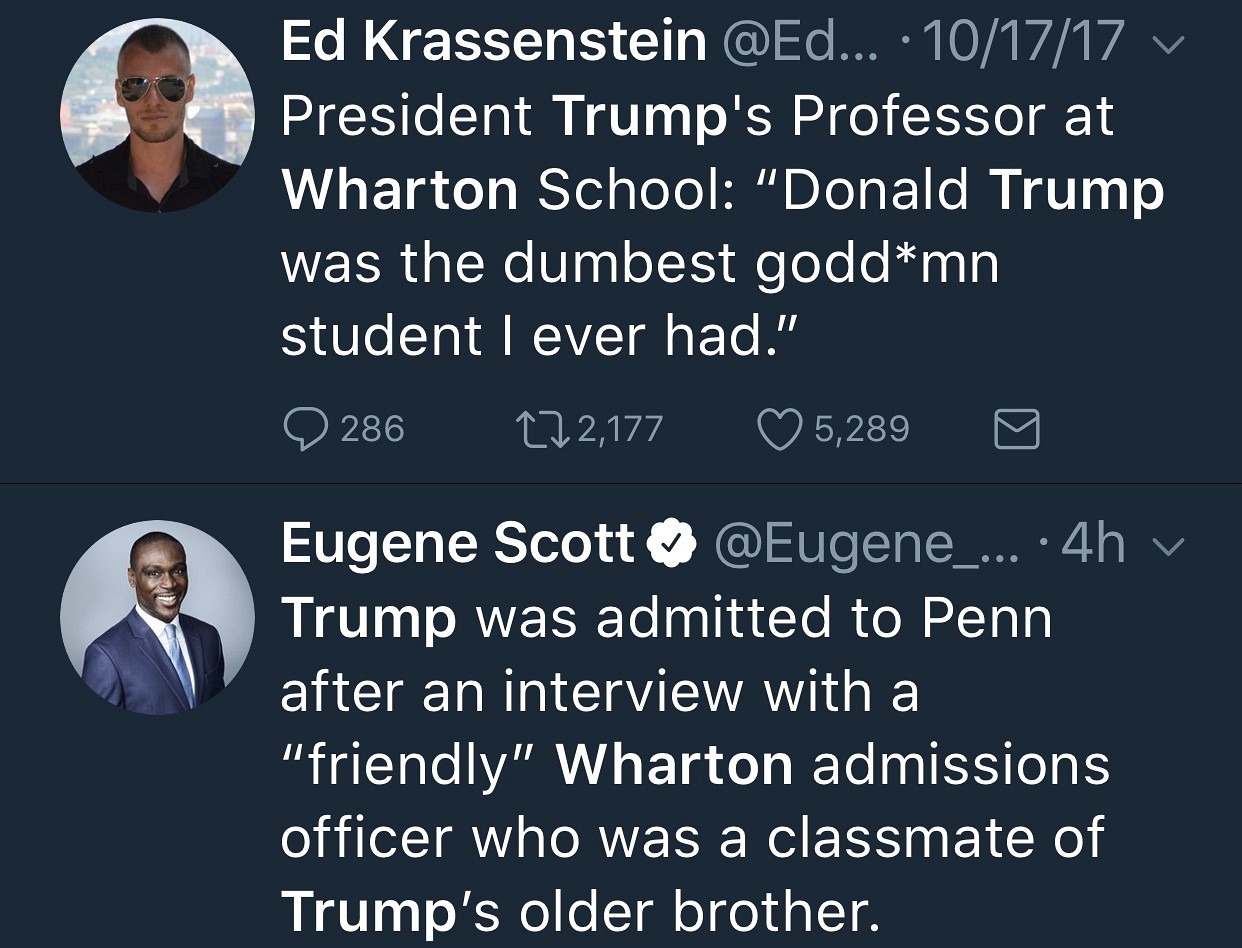Click the reply speech bubble icon

click(306, 429)
